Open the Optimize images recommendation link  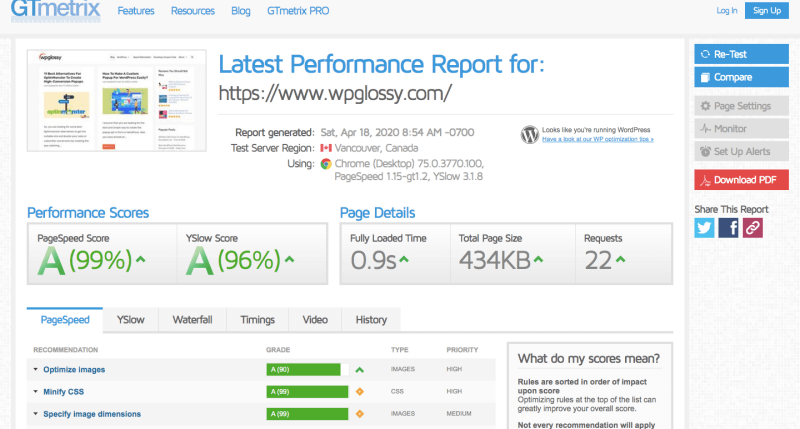click(x=74, y=369)
